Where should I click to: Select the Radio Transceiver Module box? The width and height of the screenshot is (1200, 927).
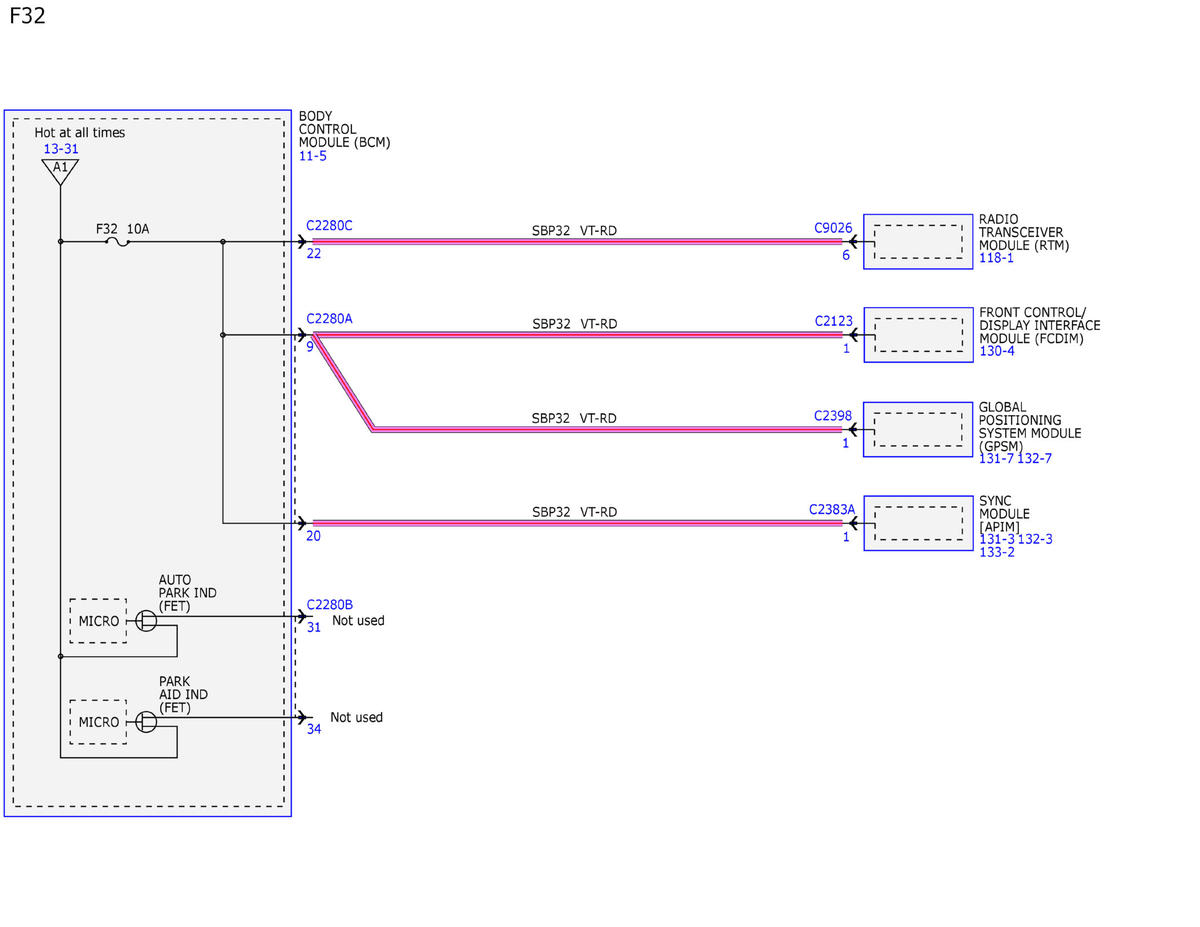(918, 241)
